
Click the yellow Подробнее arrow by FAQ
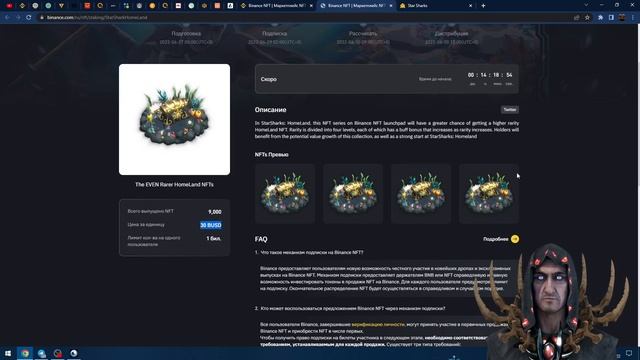515,239
